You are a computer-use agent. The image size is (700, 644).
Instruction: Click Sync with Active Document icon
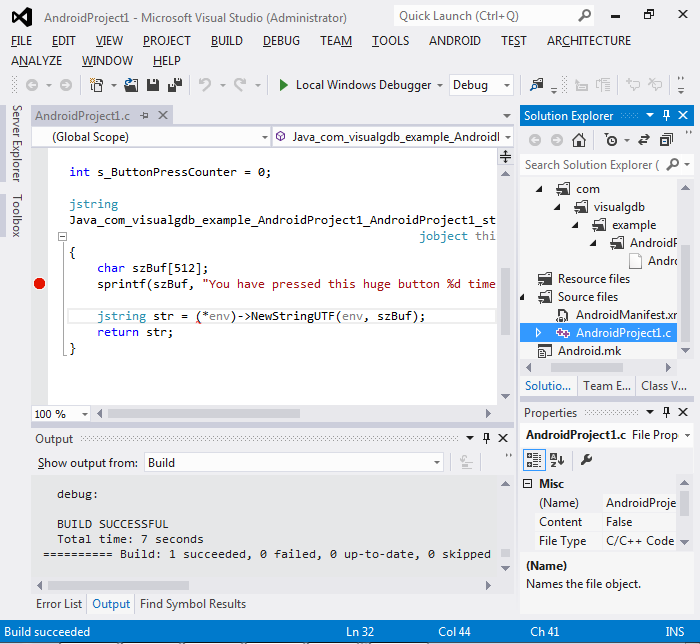coord(643,140)
